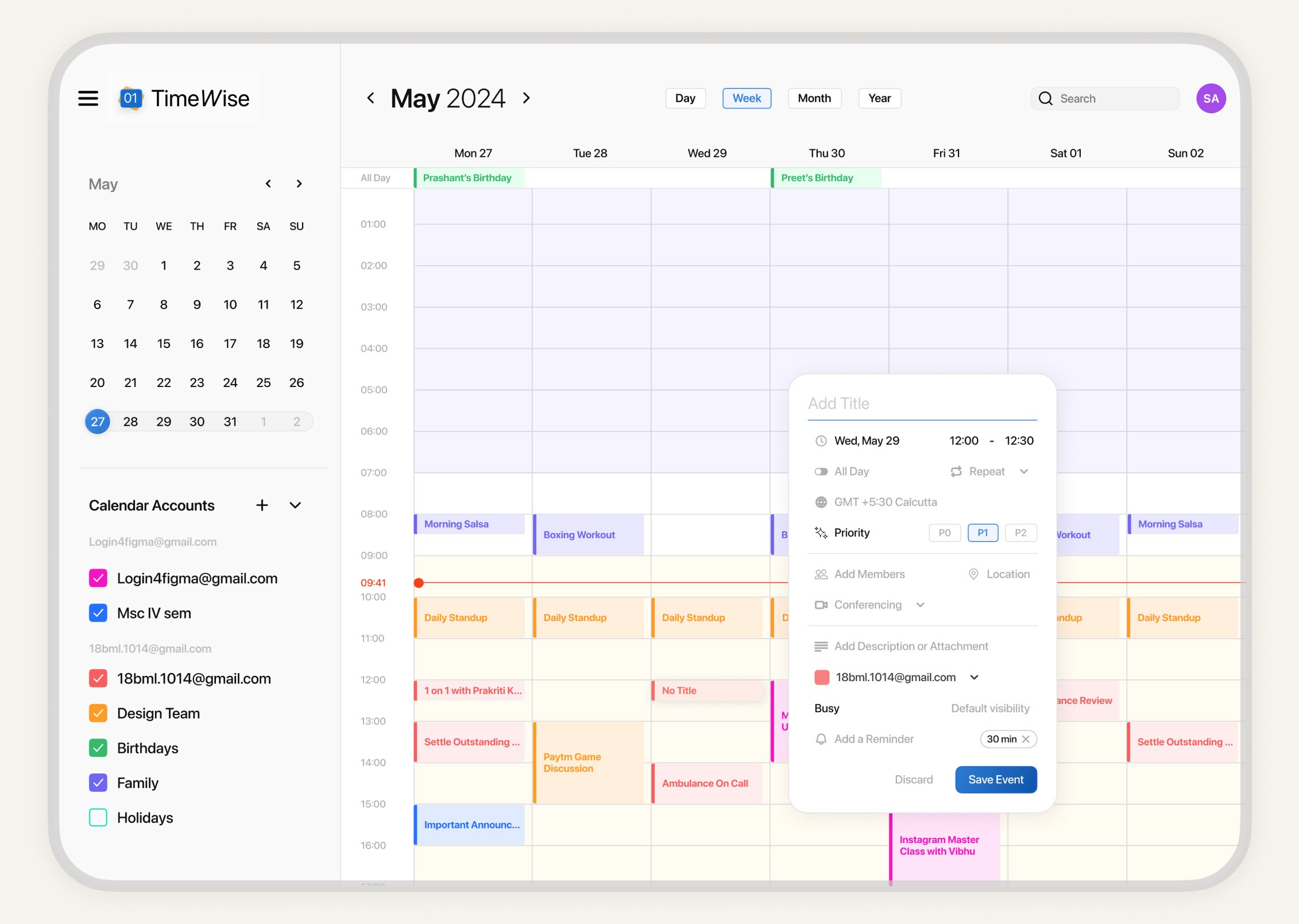Remove the 30 min reminder chip

pyautogui.click(x=1026, y=739)
